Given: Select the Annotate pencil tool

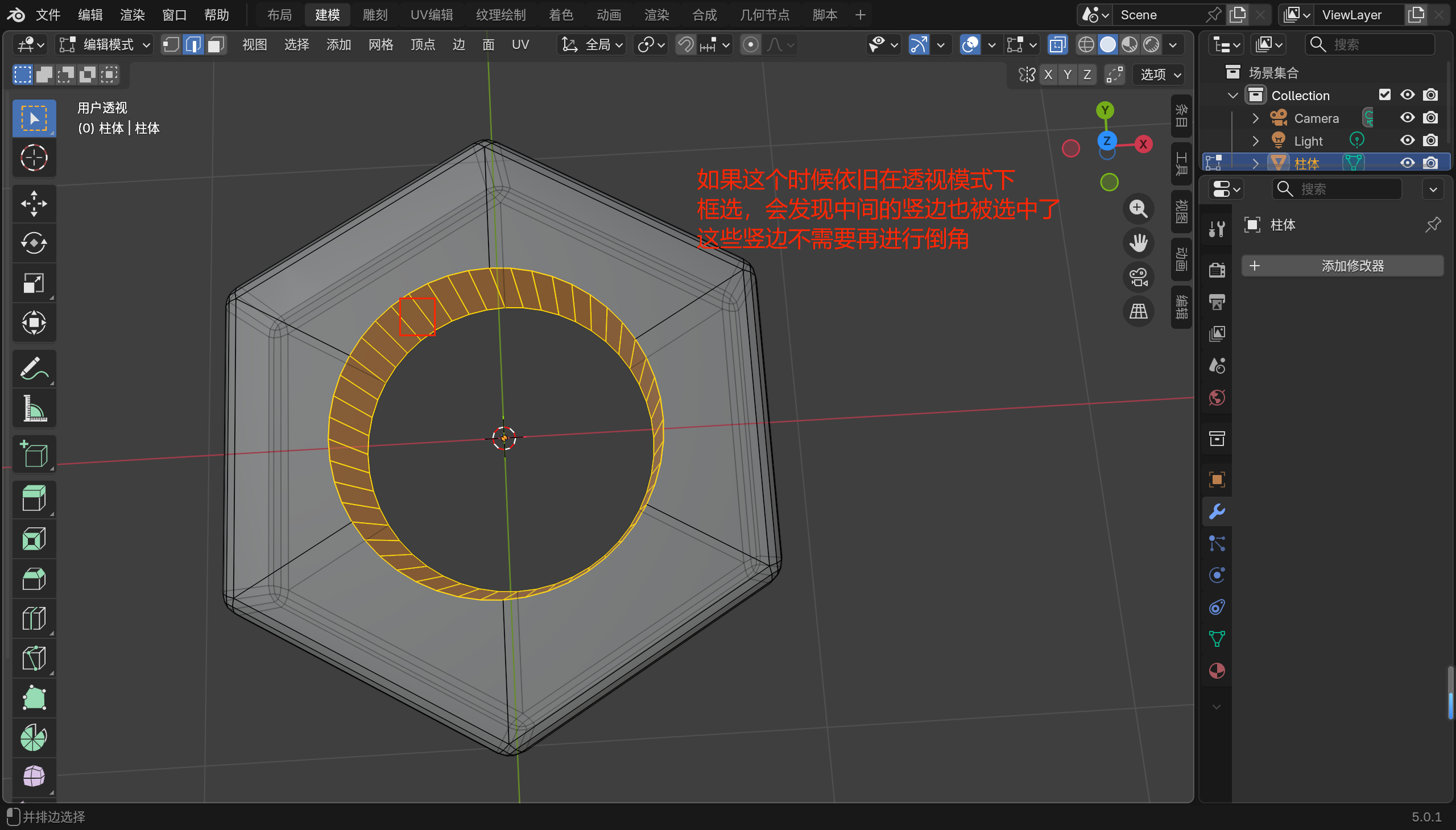Looking at the screenshot, I should point(34,368).
